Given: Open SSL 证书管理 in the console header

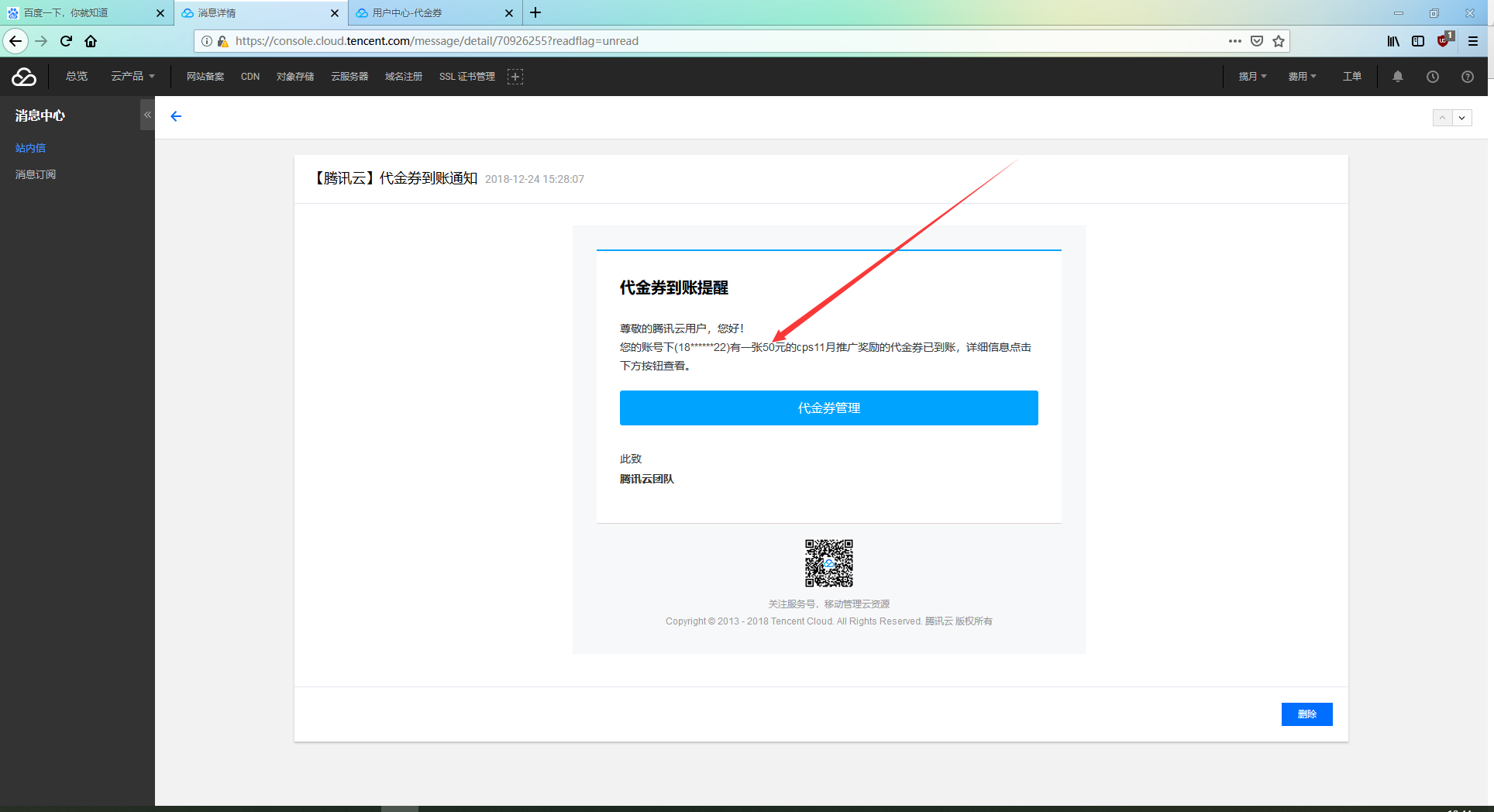Looking at the screenshot, I should pos(466,77).
